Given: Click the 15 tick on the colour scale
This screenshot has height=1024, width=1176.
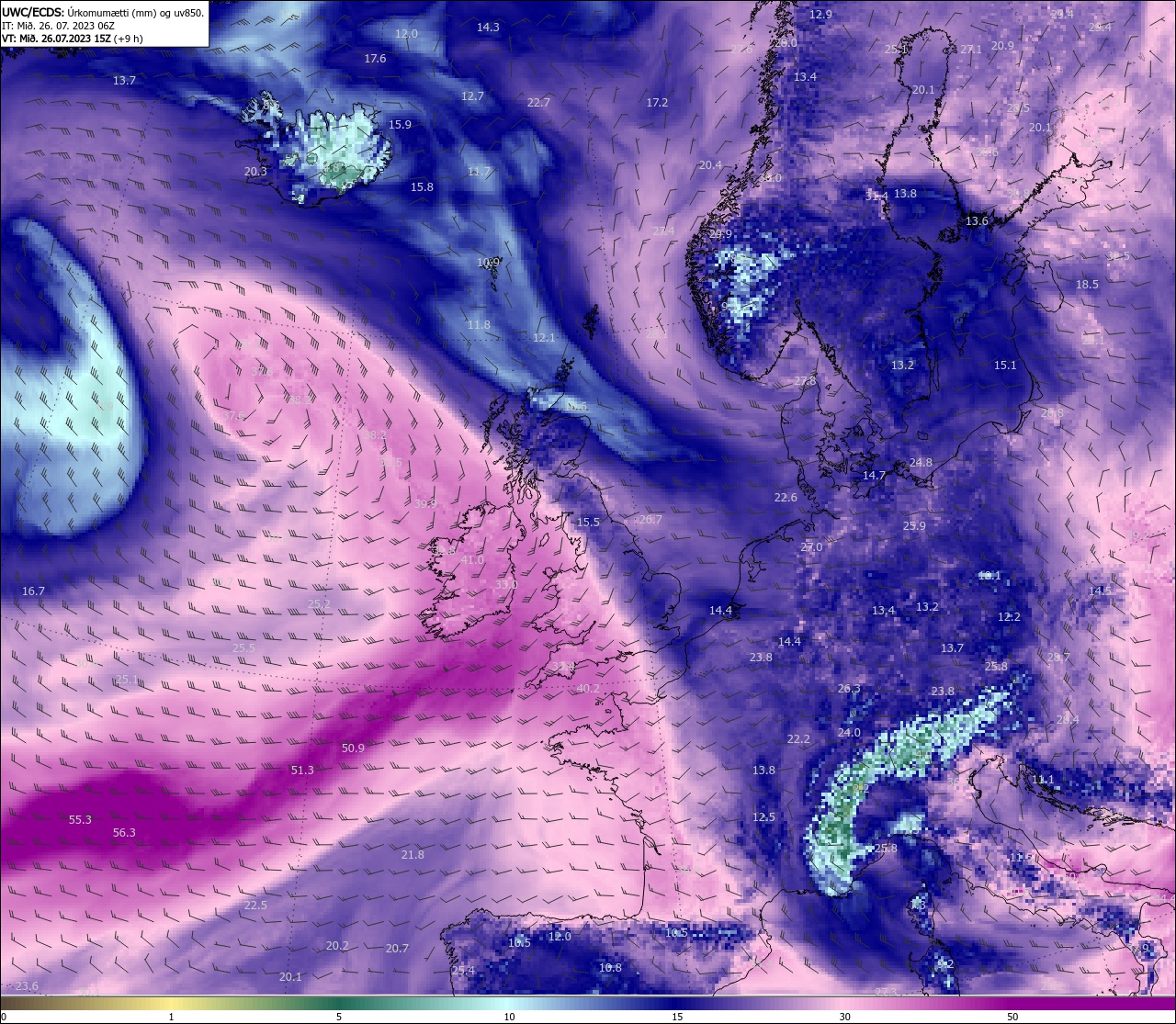Looking at the screenshot, I should click(676, 1017).
